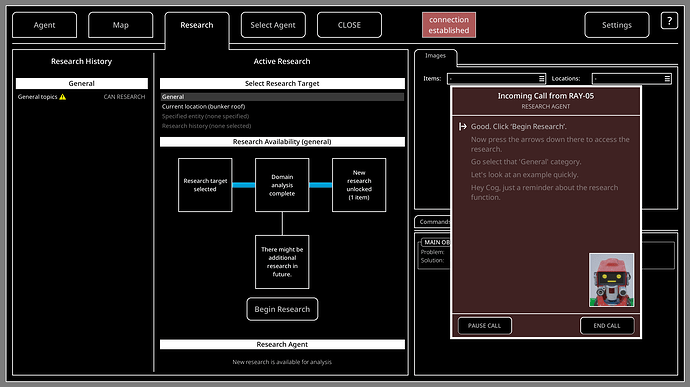Select the 'General' research target row
Screen dimensions: 690x387
click(x=282, y=97)
